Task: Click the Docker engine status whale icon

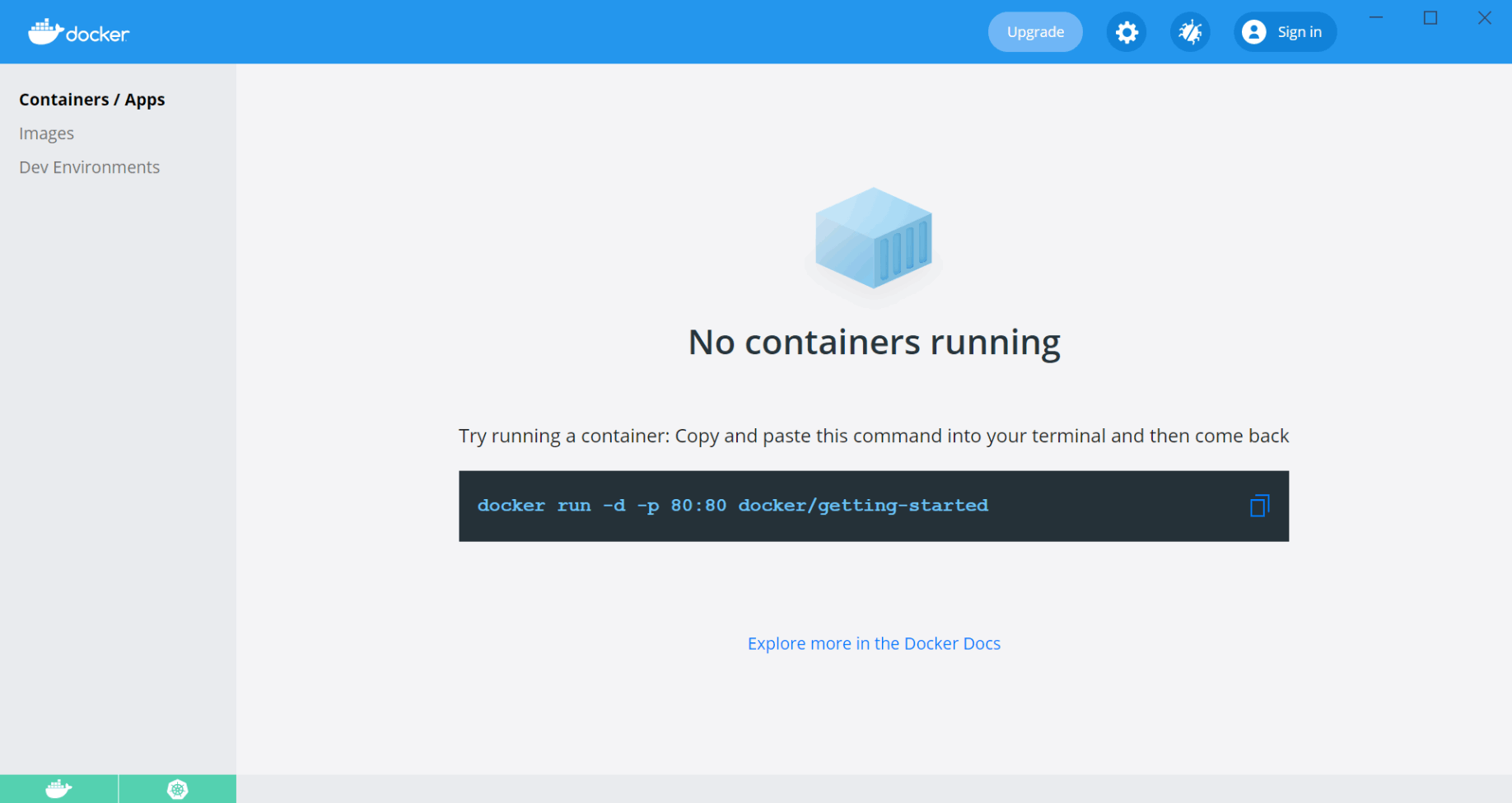Action: [x=58, y=789]
